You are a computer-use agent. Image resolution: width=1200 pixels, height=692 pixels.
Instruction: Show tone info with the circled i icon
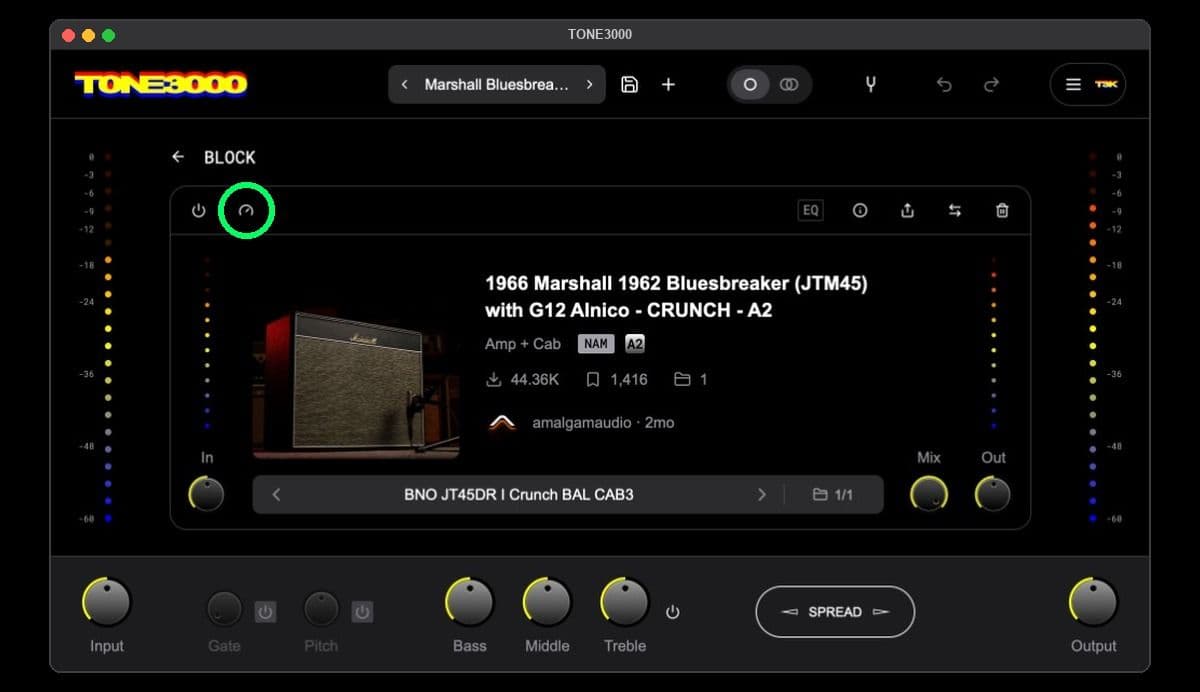pos(860,211)
